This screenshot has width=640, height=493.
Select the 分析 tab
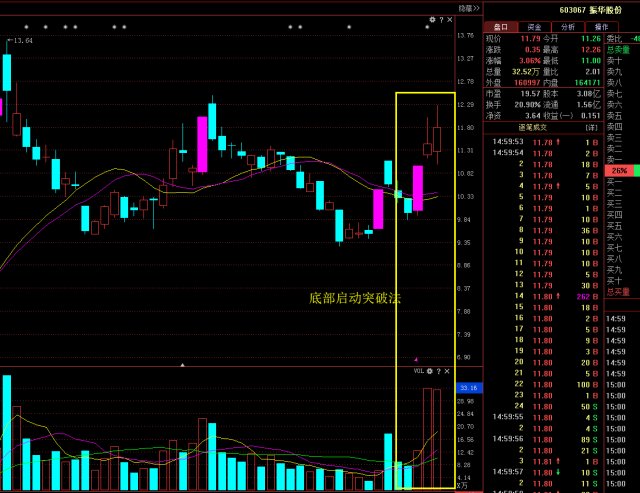pyautogui.click(x=568, y=27)
